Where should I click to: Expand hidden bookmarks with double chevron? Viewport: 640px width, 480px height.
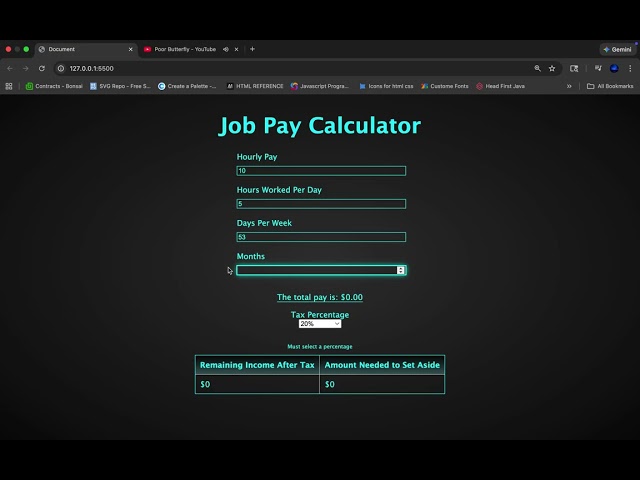click(x=569, y=86)
